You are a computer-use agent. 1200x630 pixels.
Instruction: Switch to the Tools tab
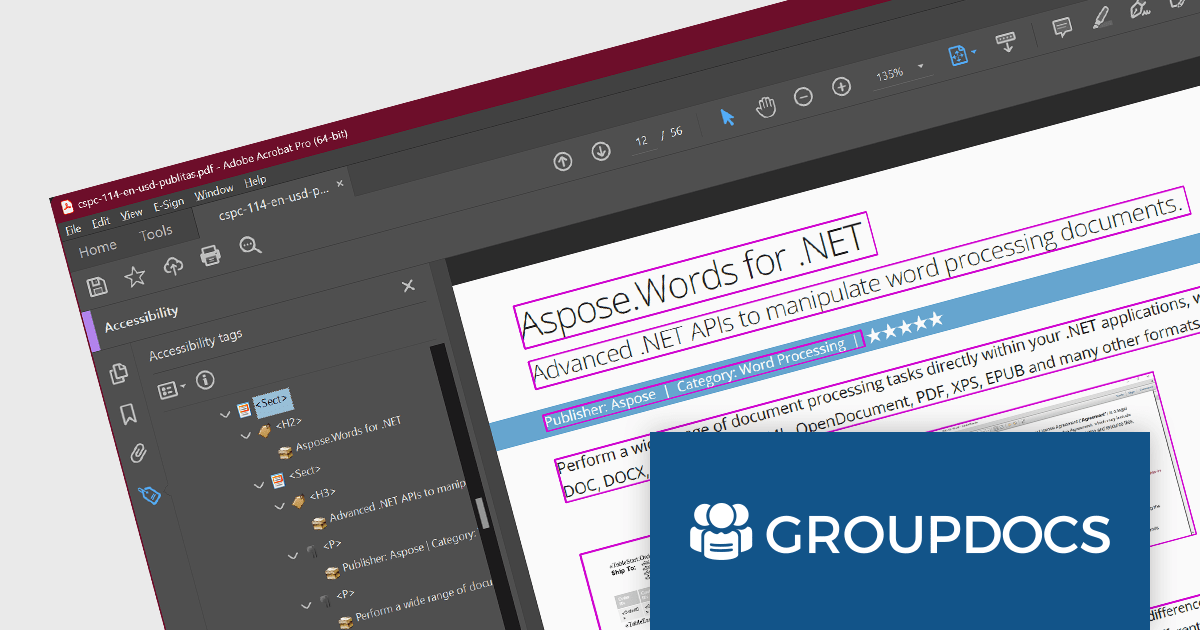[156, 233]
